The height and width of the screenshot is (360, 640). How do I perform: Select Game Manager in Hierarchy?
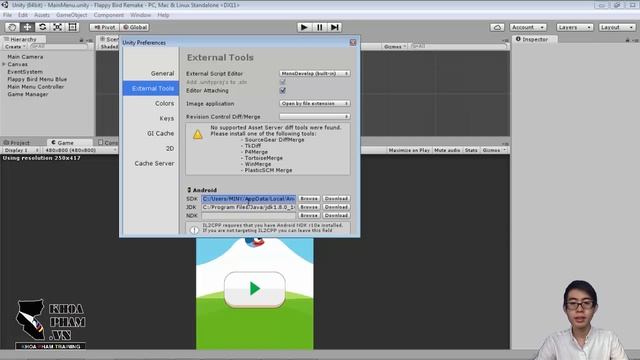point(27,94)
